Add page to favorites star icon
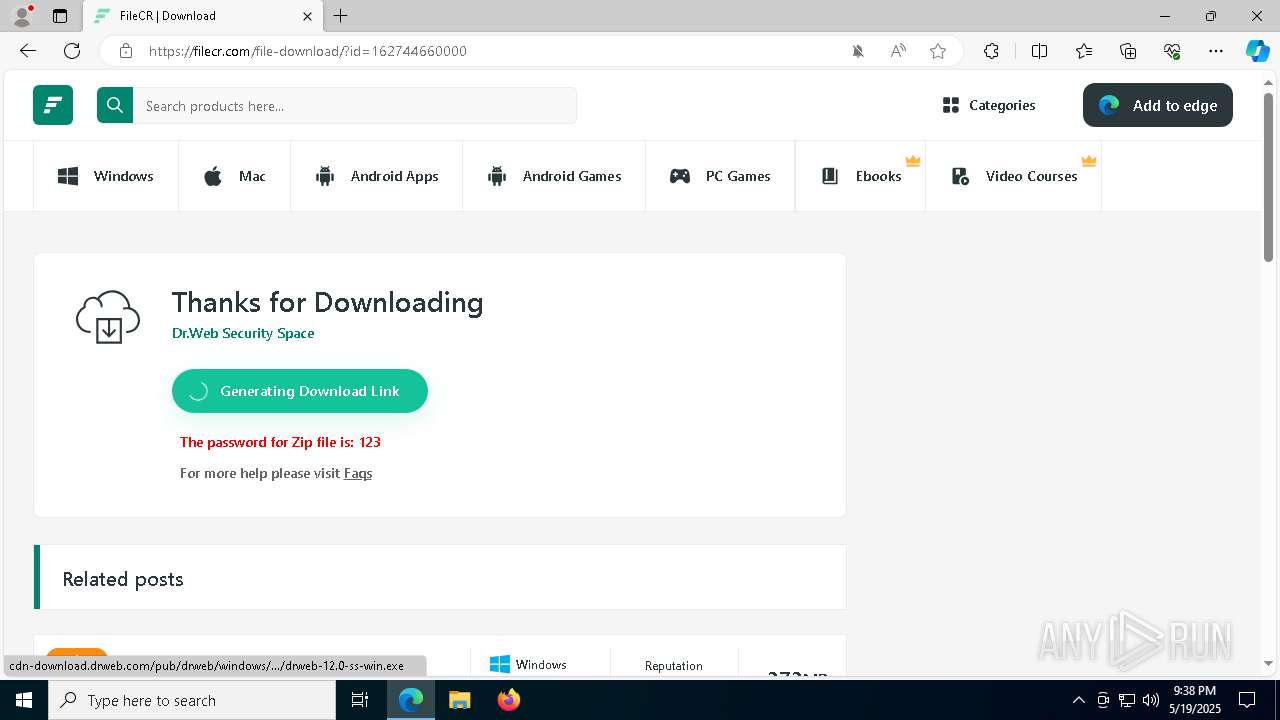The height and width of the screenshot is (720, 1280). (x=938, y=51)
